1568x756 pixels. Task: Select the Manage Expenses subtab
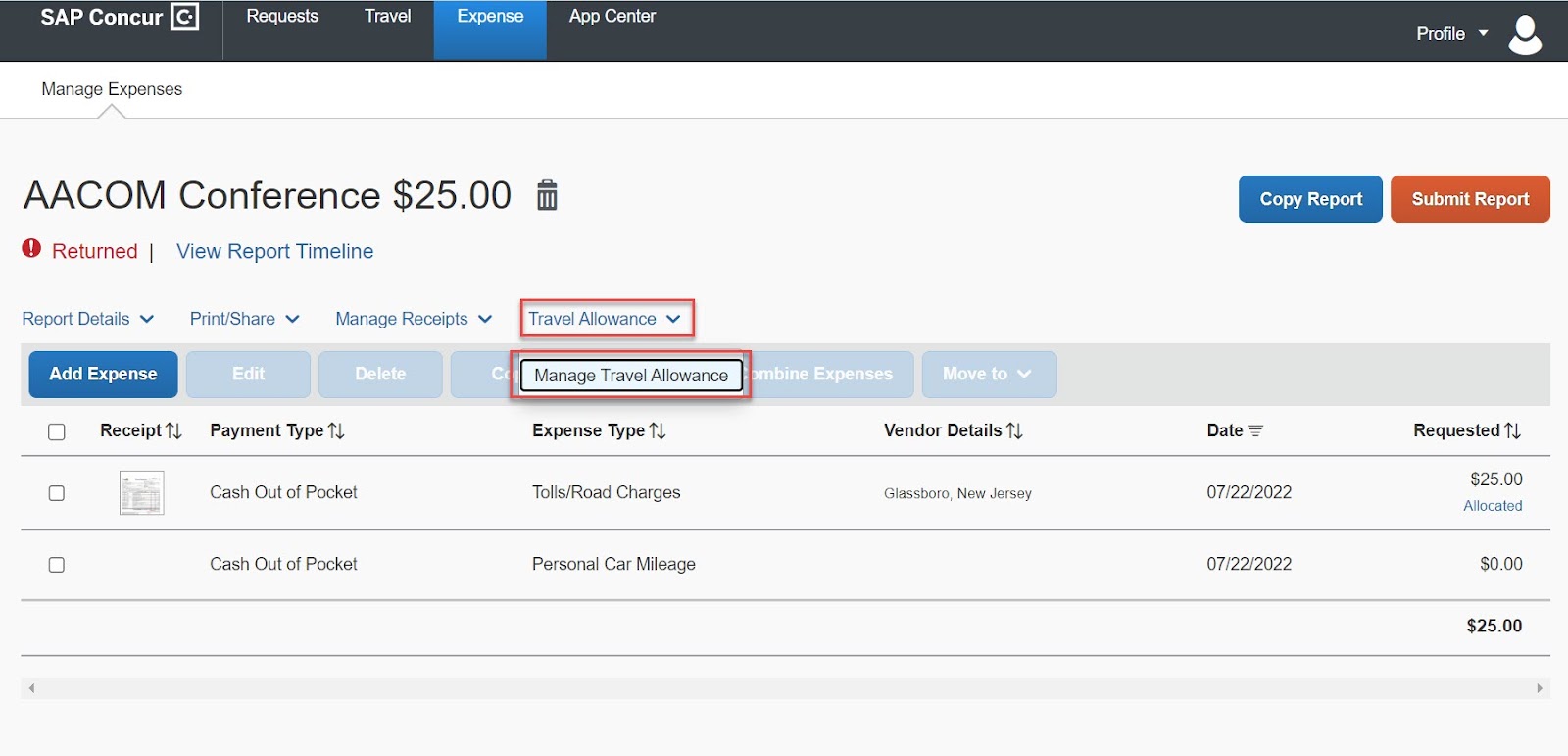(112, 89)
